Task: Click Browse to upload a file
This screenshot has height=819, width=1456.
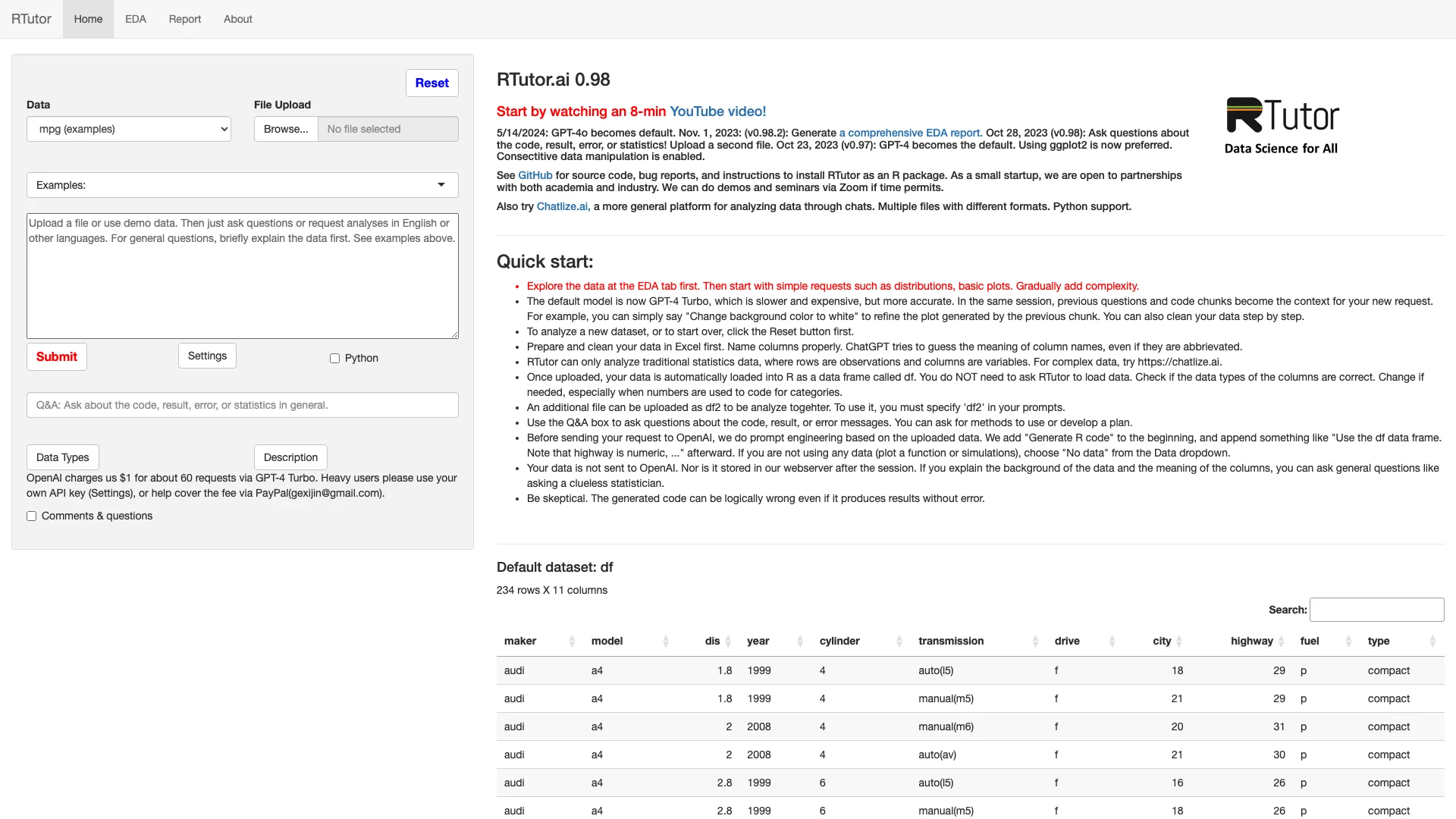Action: [286, 129]
